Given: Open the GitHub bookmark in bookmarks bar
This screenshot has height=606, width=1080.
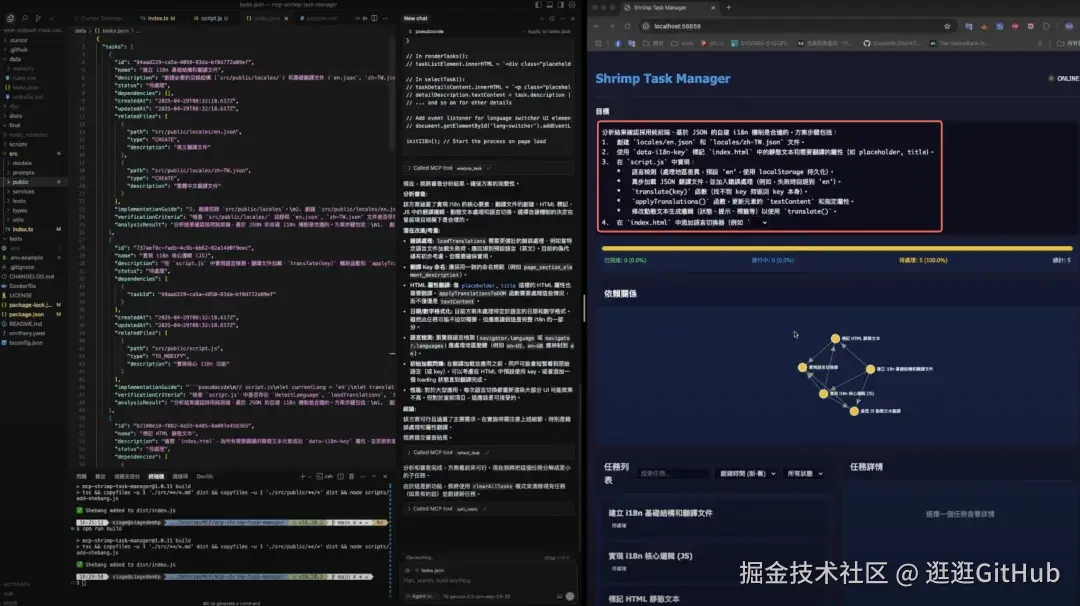Looking at the screenshot, I should tap(891, 43).
